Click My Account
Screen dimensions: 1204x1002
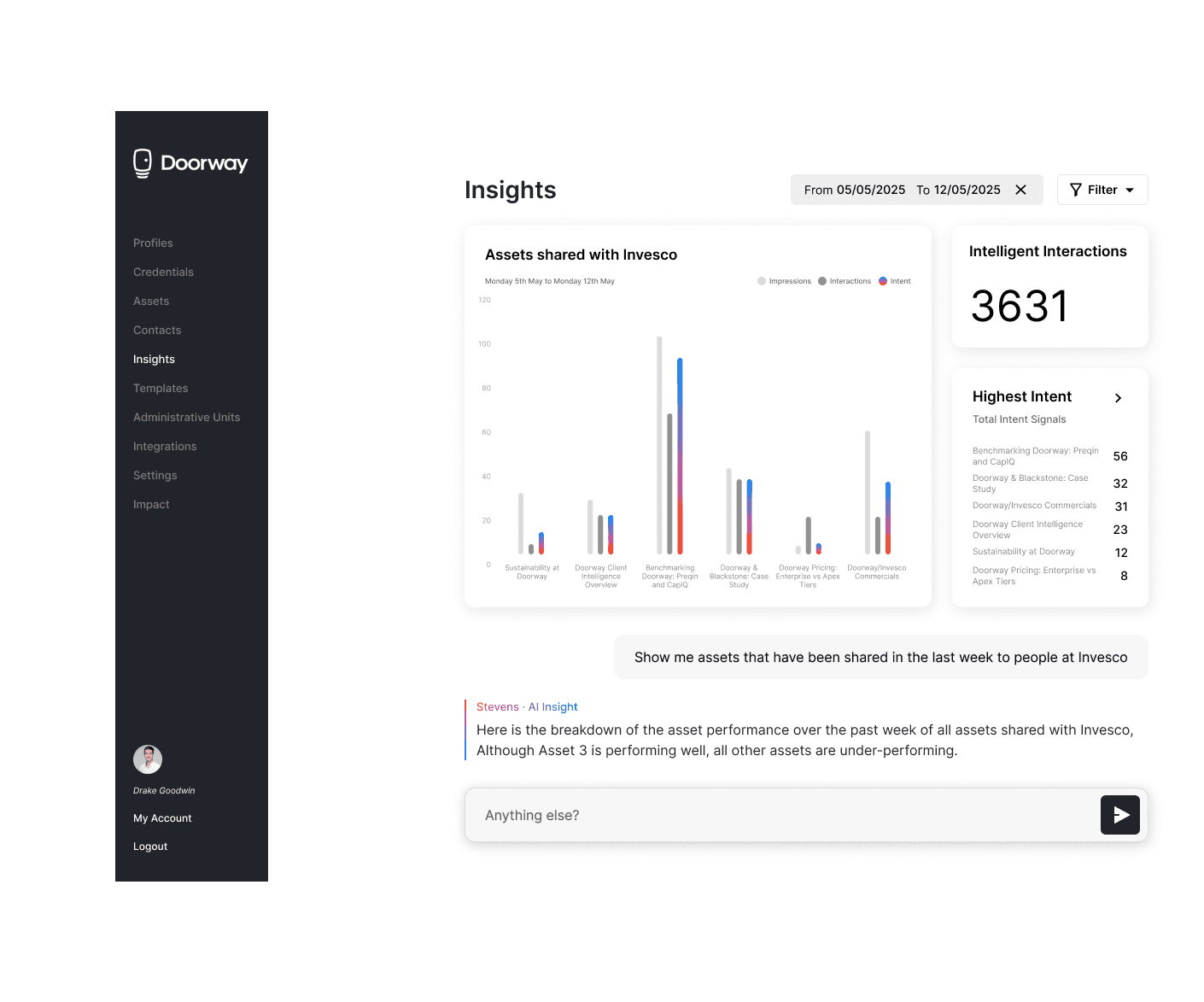click(161, 817)
